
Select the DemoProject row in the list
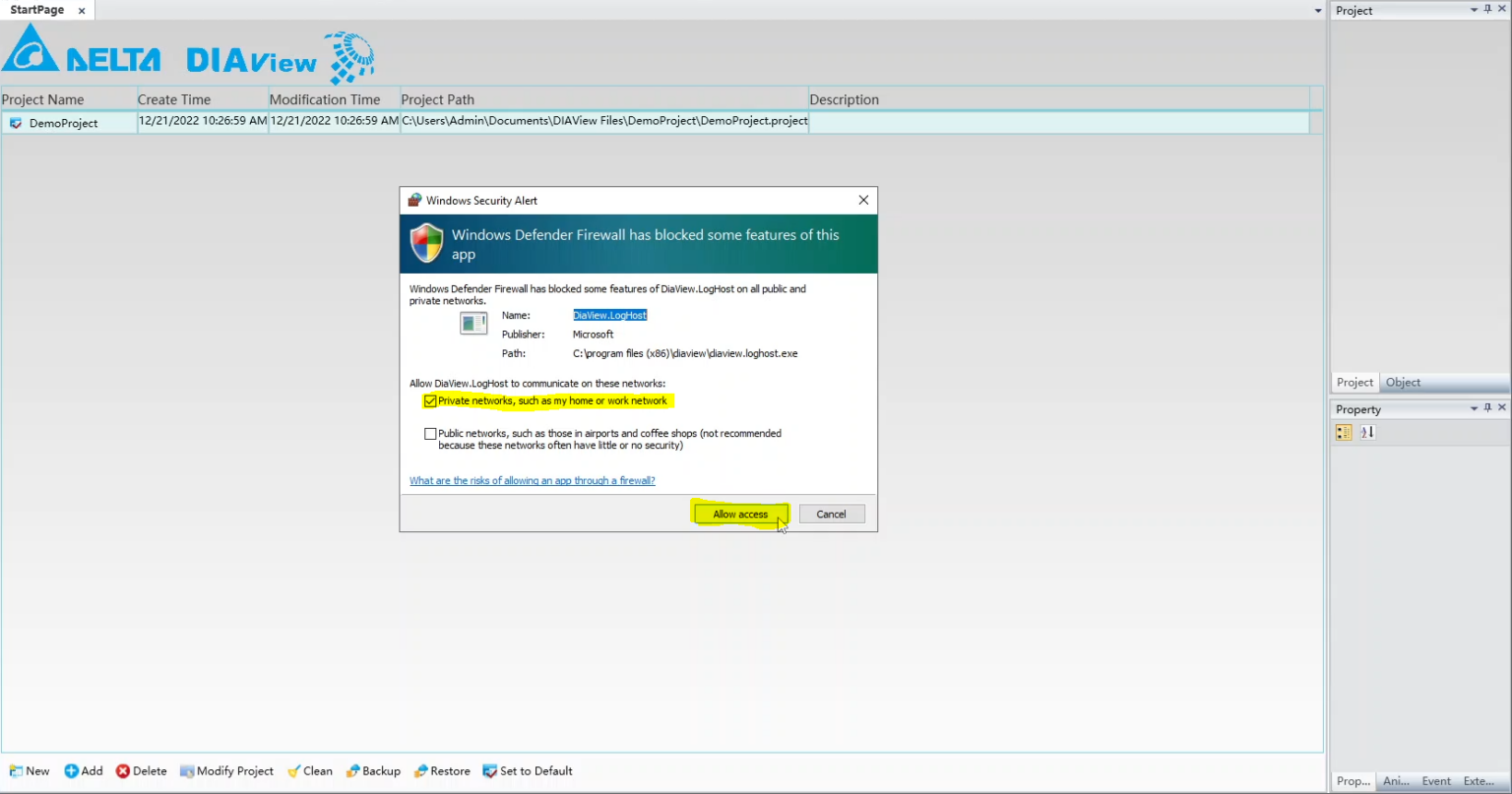click(x=64, y=123)
